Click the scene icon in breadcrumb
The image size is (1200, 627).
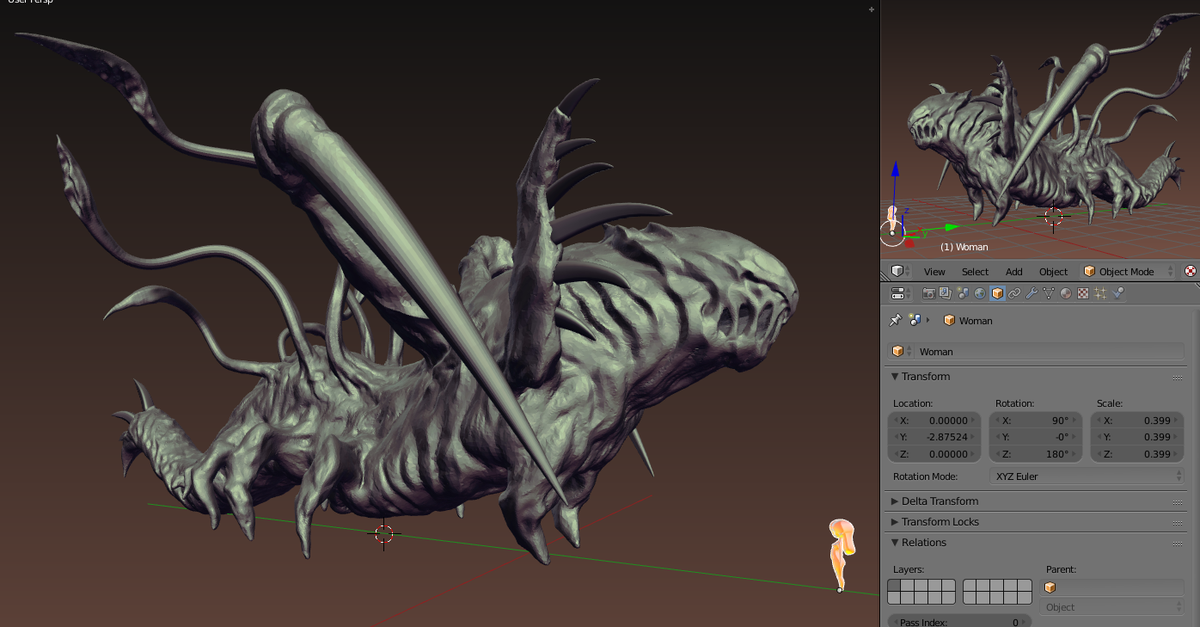point(914,321)
